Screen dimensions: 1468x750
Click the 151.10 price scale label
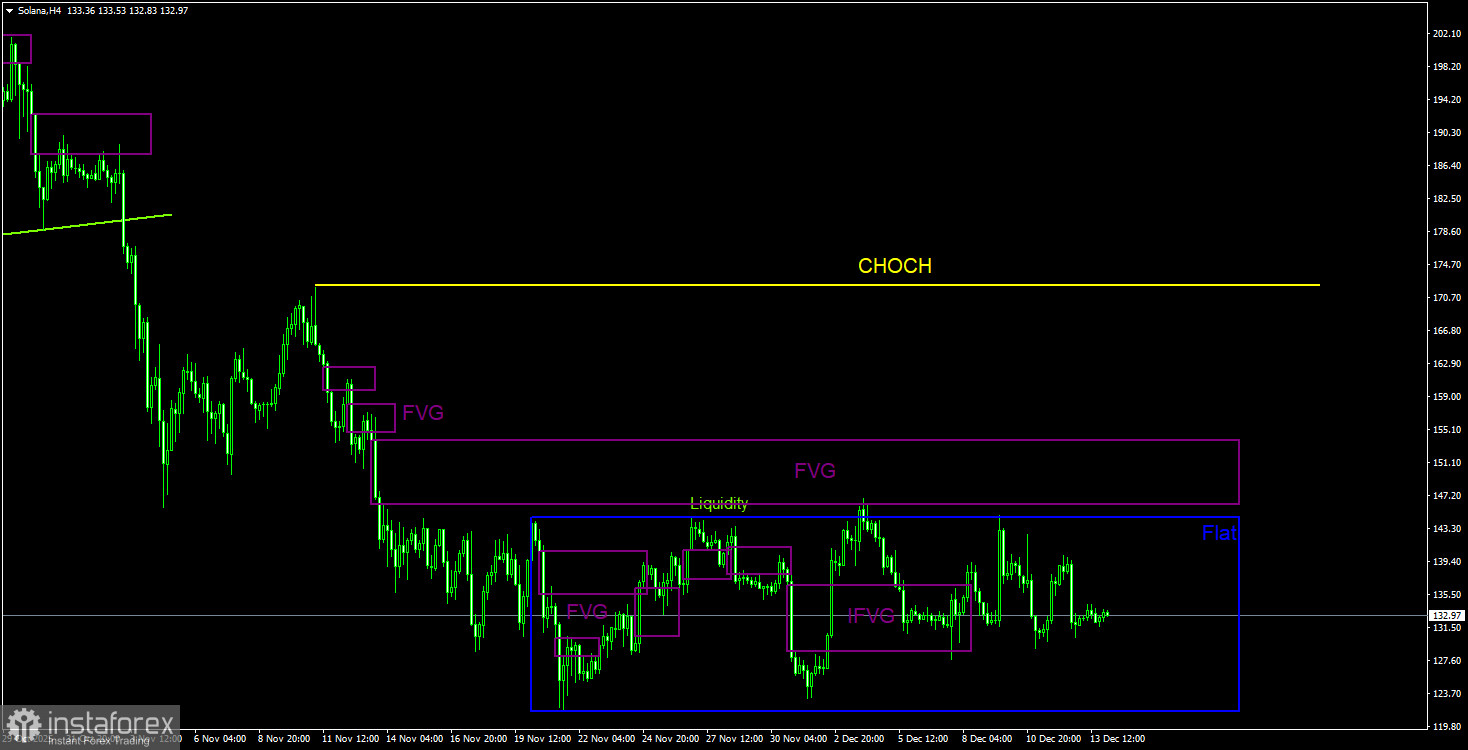coord(1445,463)
